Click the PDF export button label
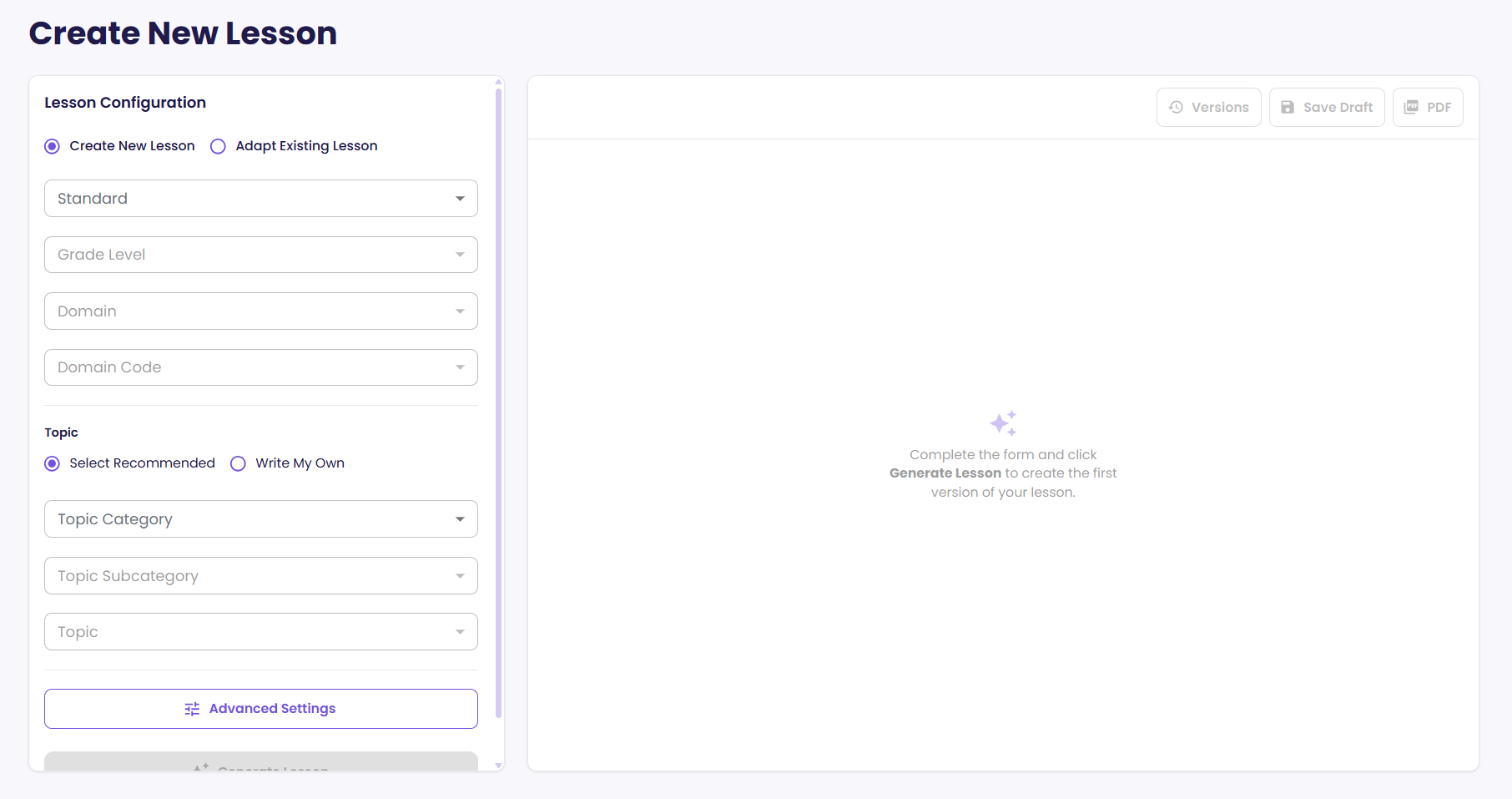1512x799 pixels. coord(1439,107)
